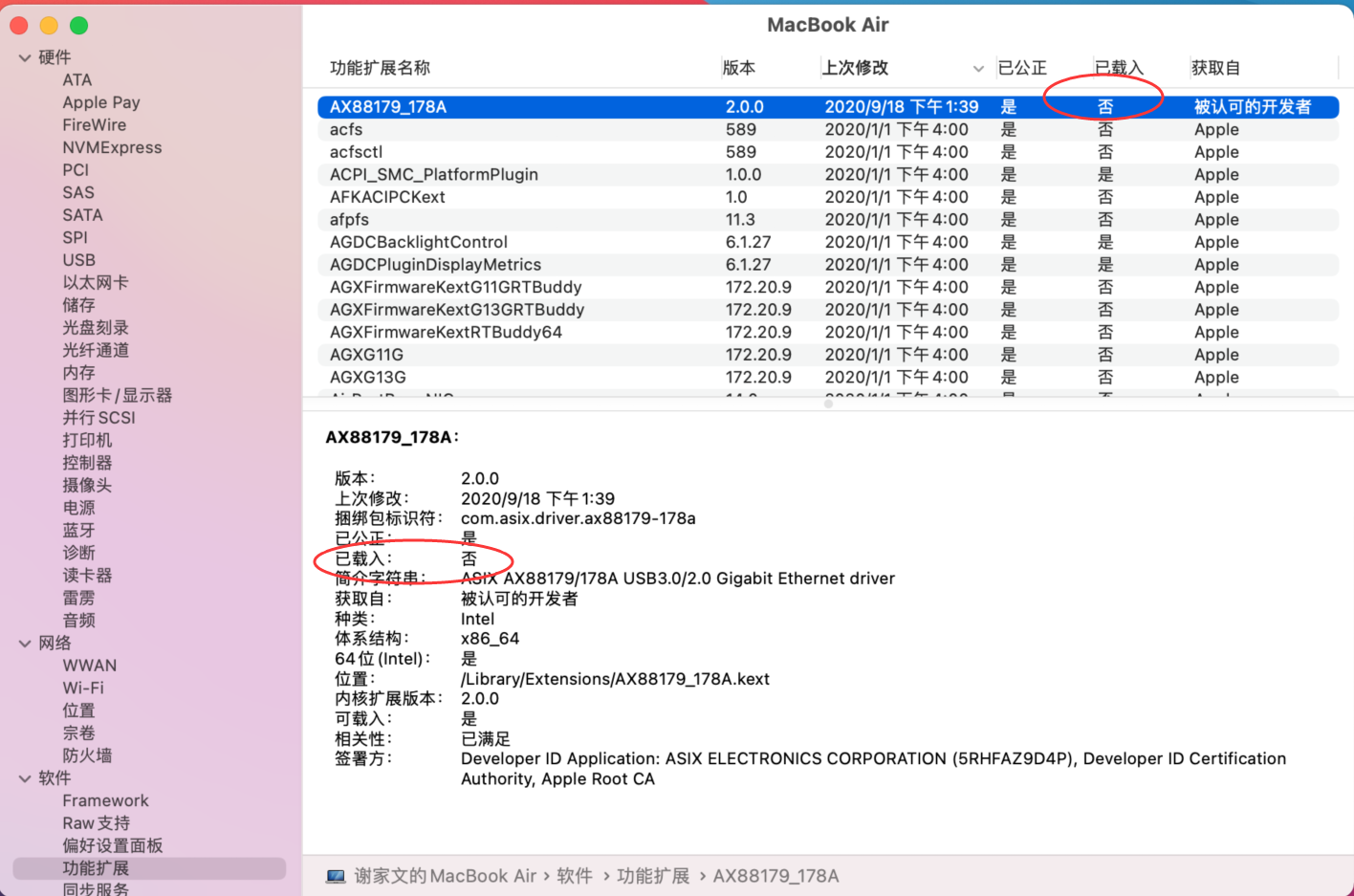Select Wi-Fi under 网络
This screenshot has width=1354, height=896.
tap(83, 688)
